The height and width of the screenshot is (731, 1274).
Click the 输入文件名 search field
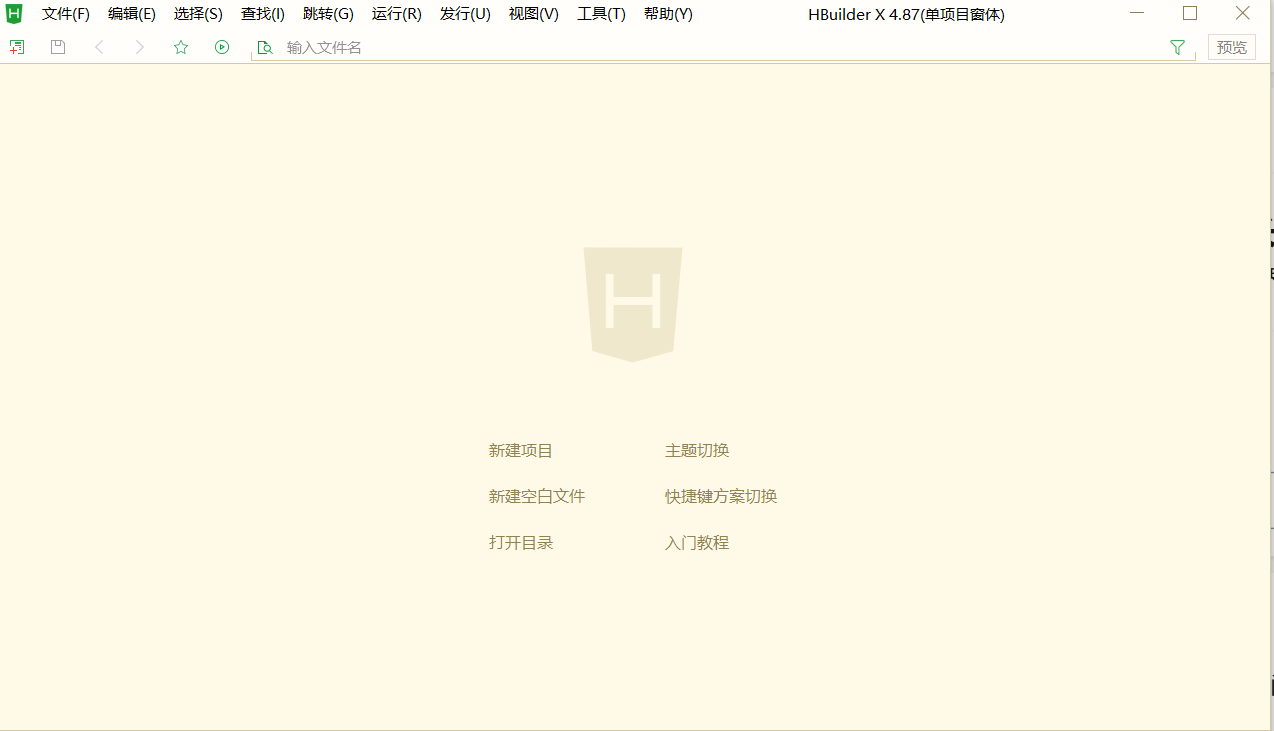(700, 48)
